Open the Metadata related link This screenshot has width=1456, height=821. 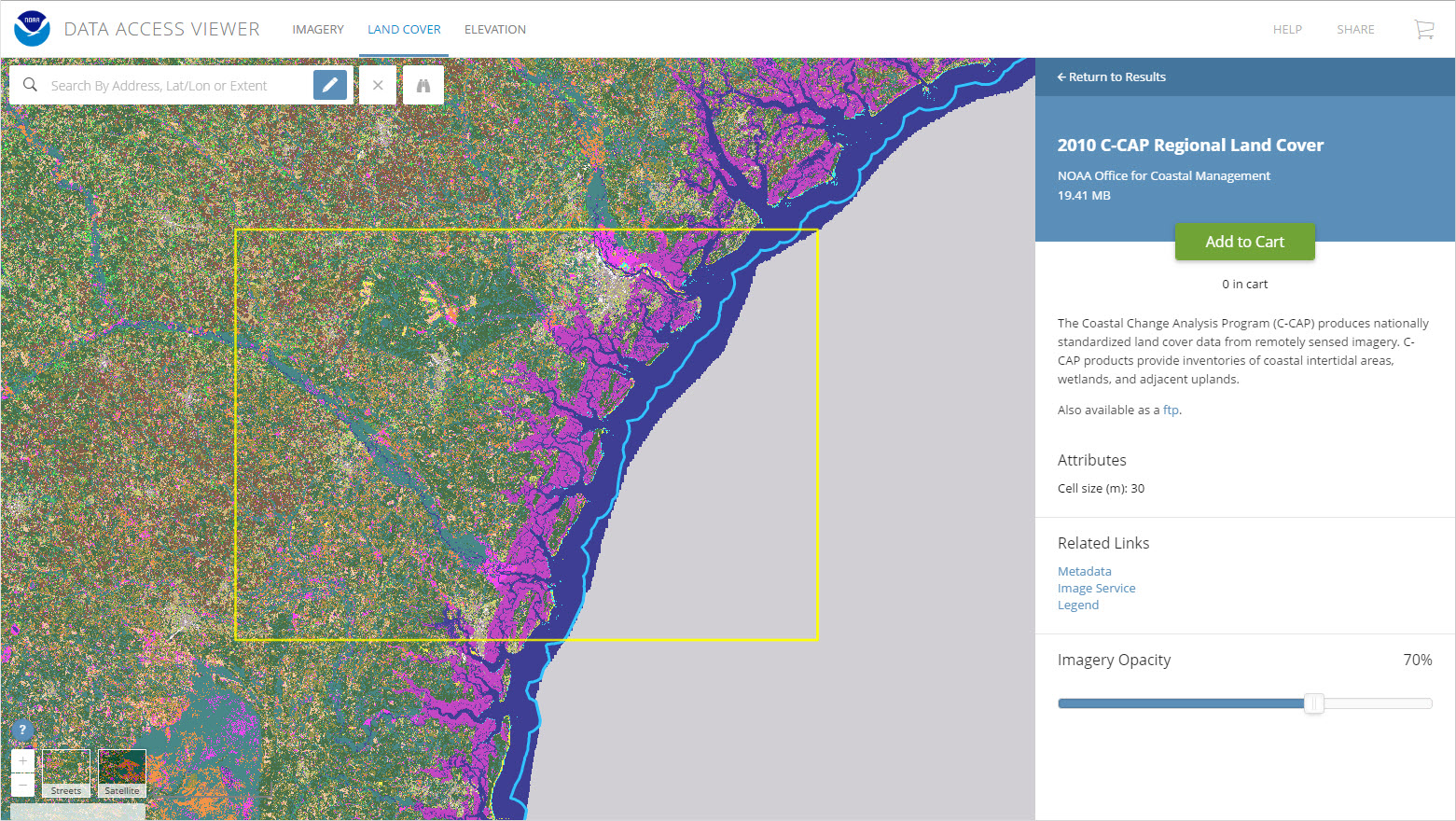pyautogui.click(x=1084, y=571)
